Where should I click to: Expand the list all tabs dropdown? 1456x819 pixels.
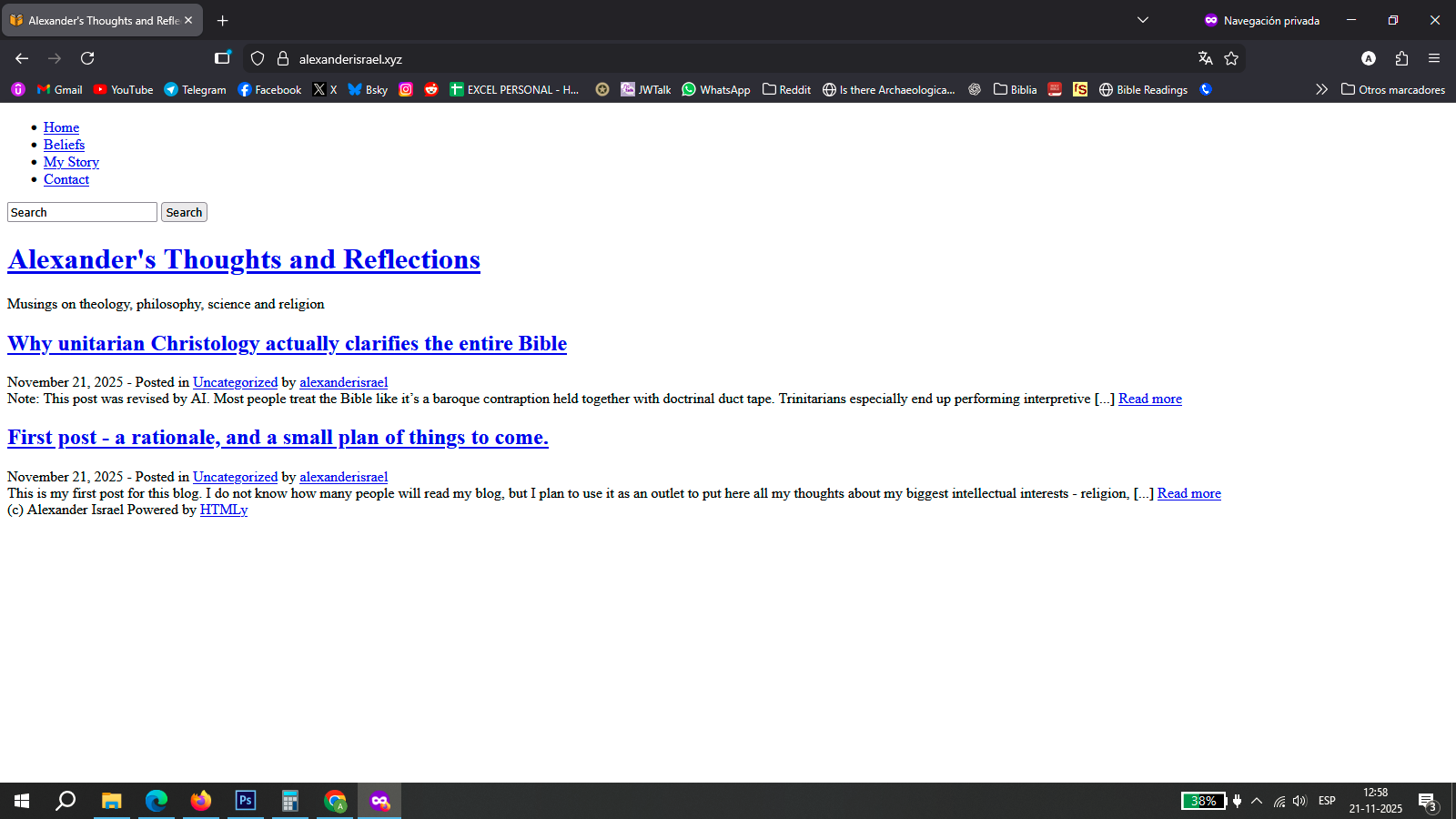click(1143, 20)
